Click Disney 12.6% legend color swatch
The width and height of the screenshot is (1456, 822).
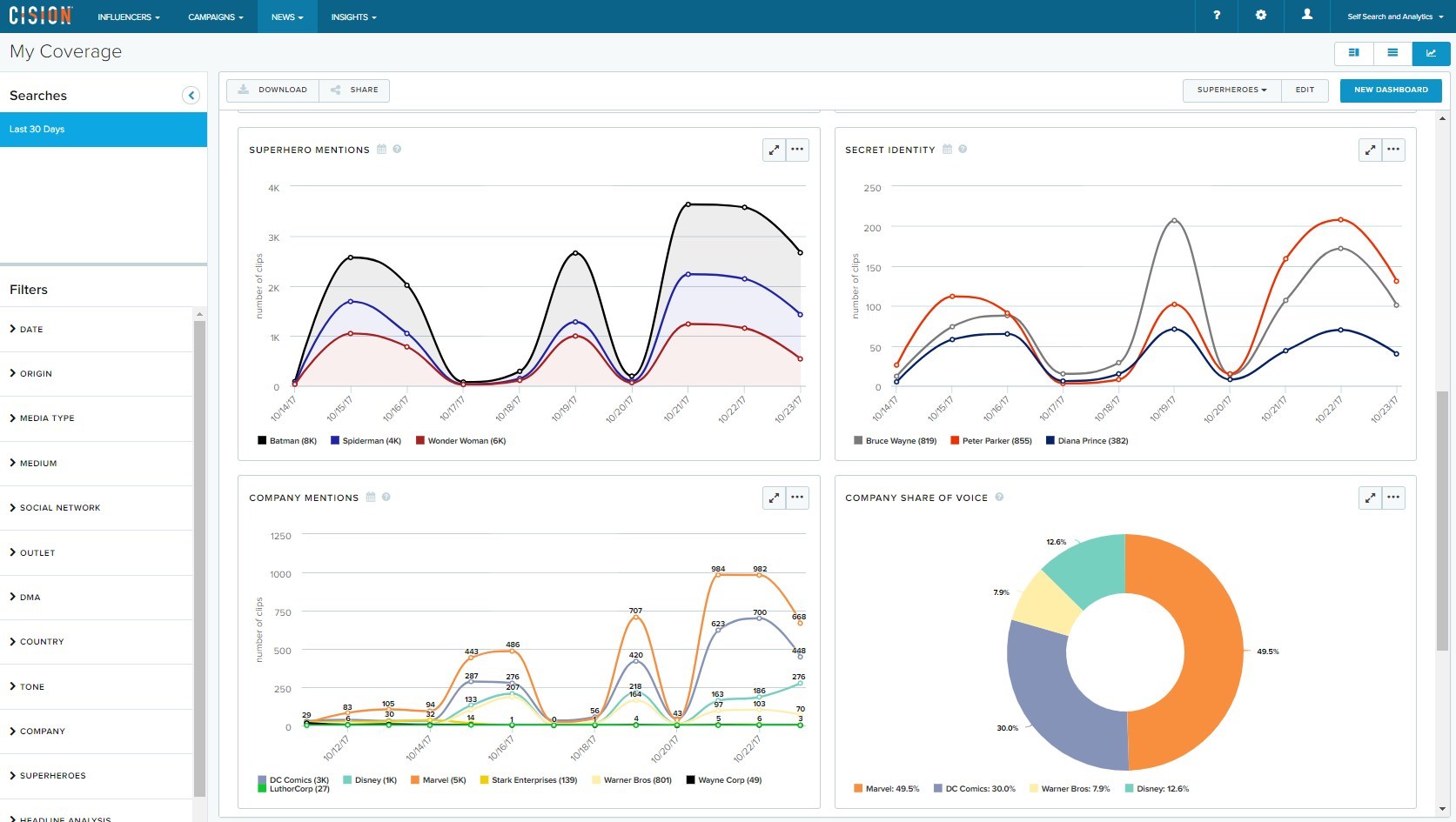pyautogui.click(x=1129, y=789)
